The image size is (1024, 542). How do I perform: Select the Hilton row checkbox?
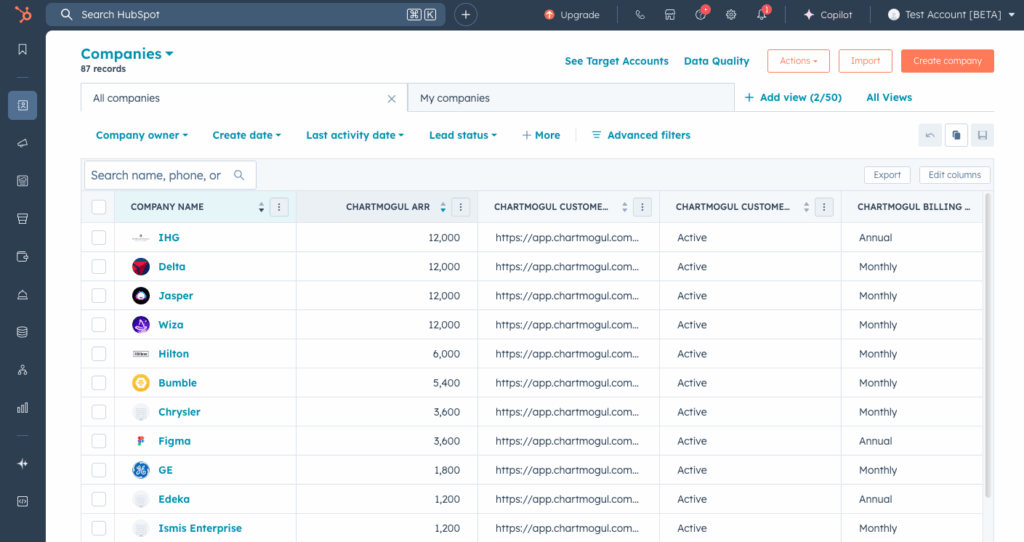[99, 354]
